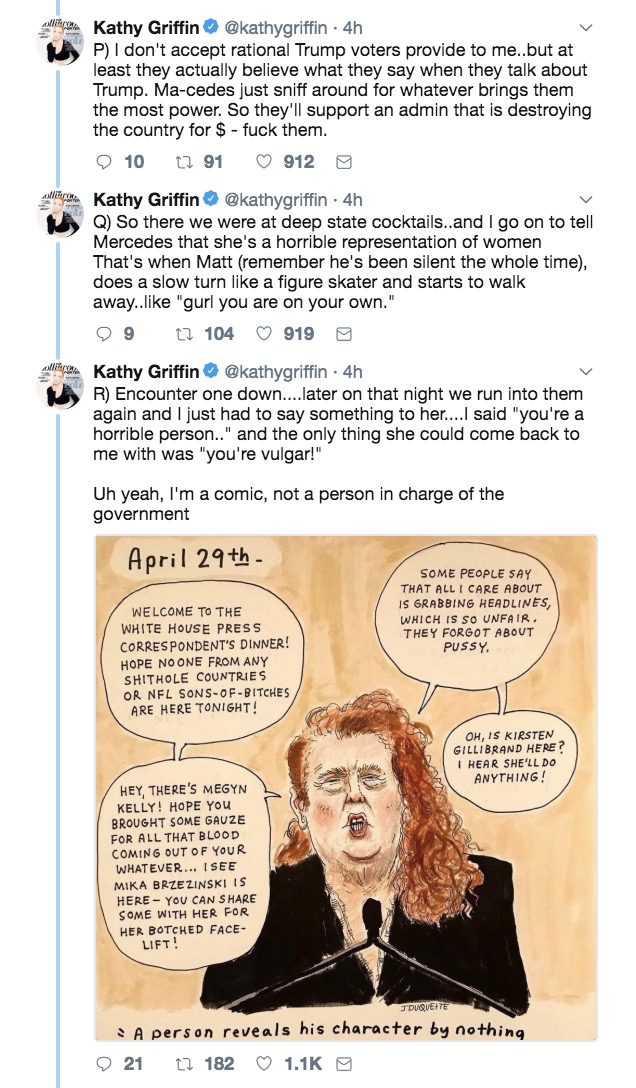Open the caret menu on R) tweet
The image size is (636, 1088).
pyautogui.click(x=586, y=372)
